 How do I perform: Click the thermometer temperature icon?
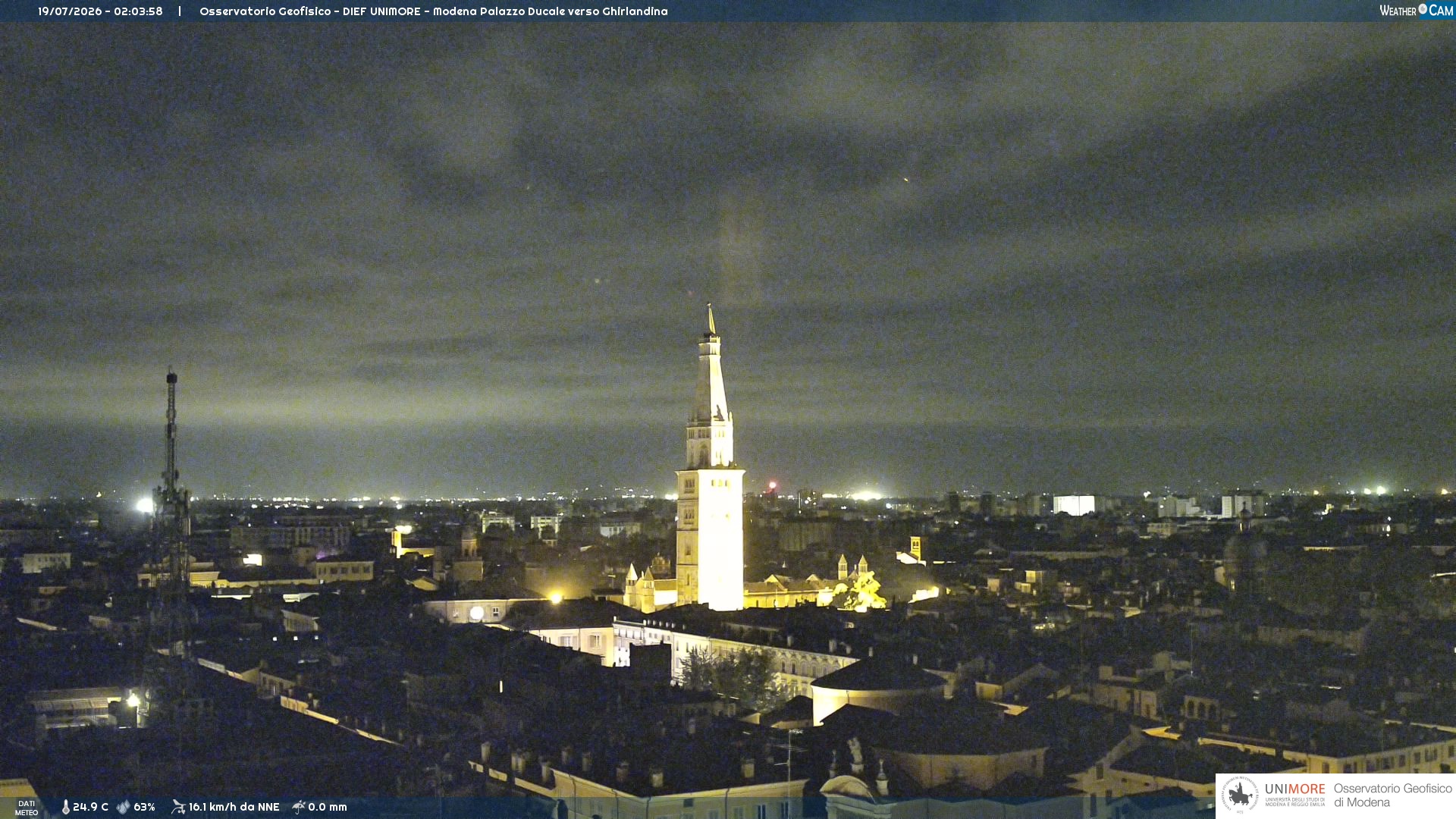point(66,807)
